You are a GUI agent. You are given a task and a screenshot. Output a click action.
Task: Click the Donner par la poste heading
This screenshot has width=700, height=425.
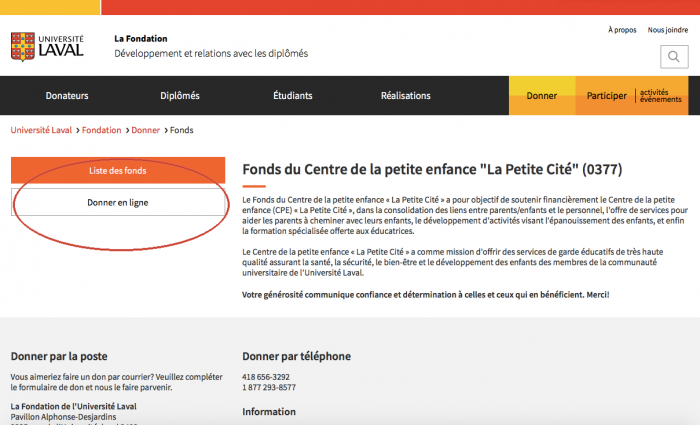pyautogui.click(x=59, y=356)
